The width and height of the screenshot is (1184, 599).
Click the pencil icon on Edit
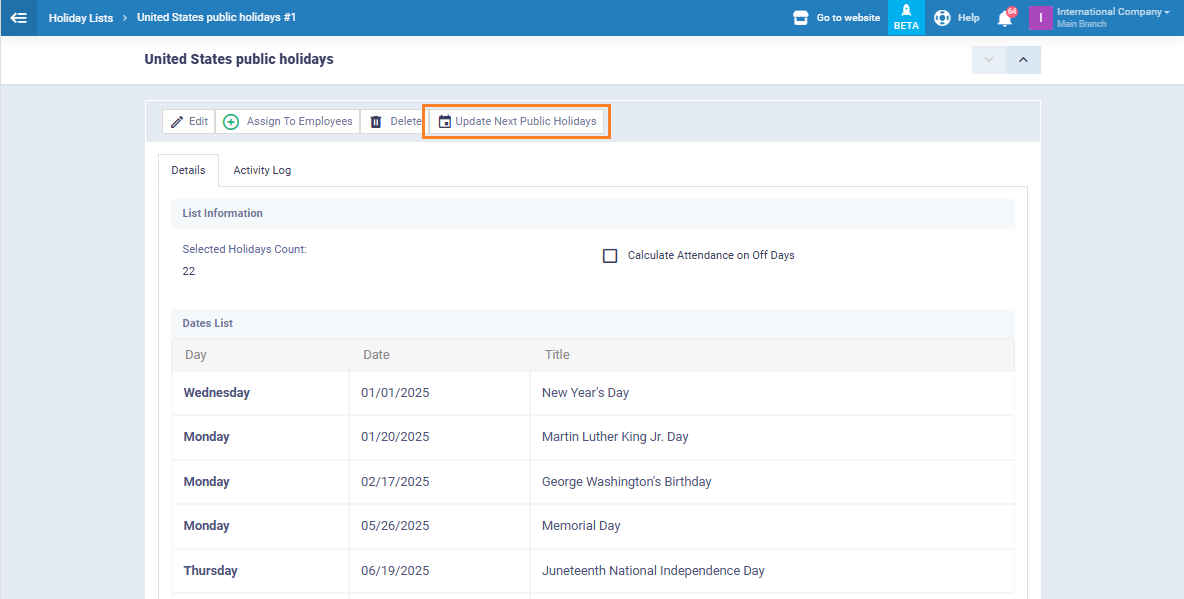click(x=177, y=122)
